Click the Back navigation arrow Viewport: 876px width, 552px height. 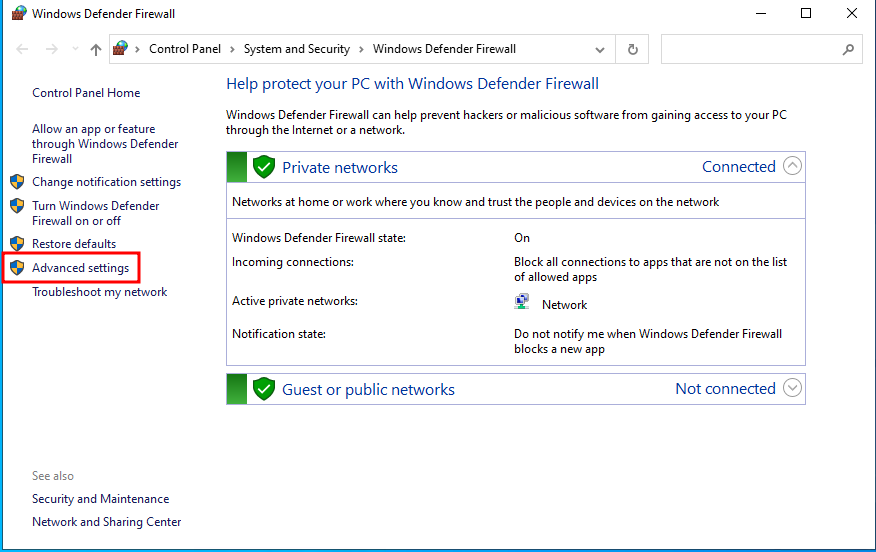pyautogui.click(x=22, y=49)
